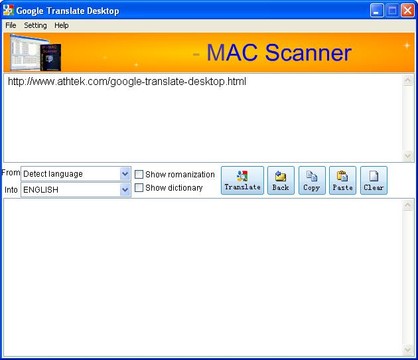
Task: Maximize the Google Translate Desktop window
Action: (x=392, y=11)
